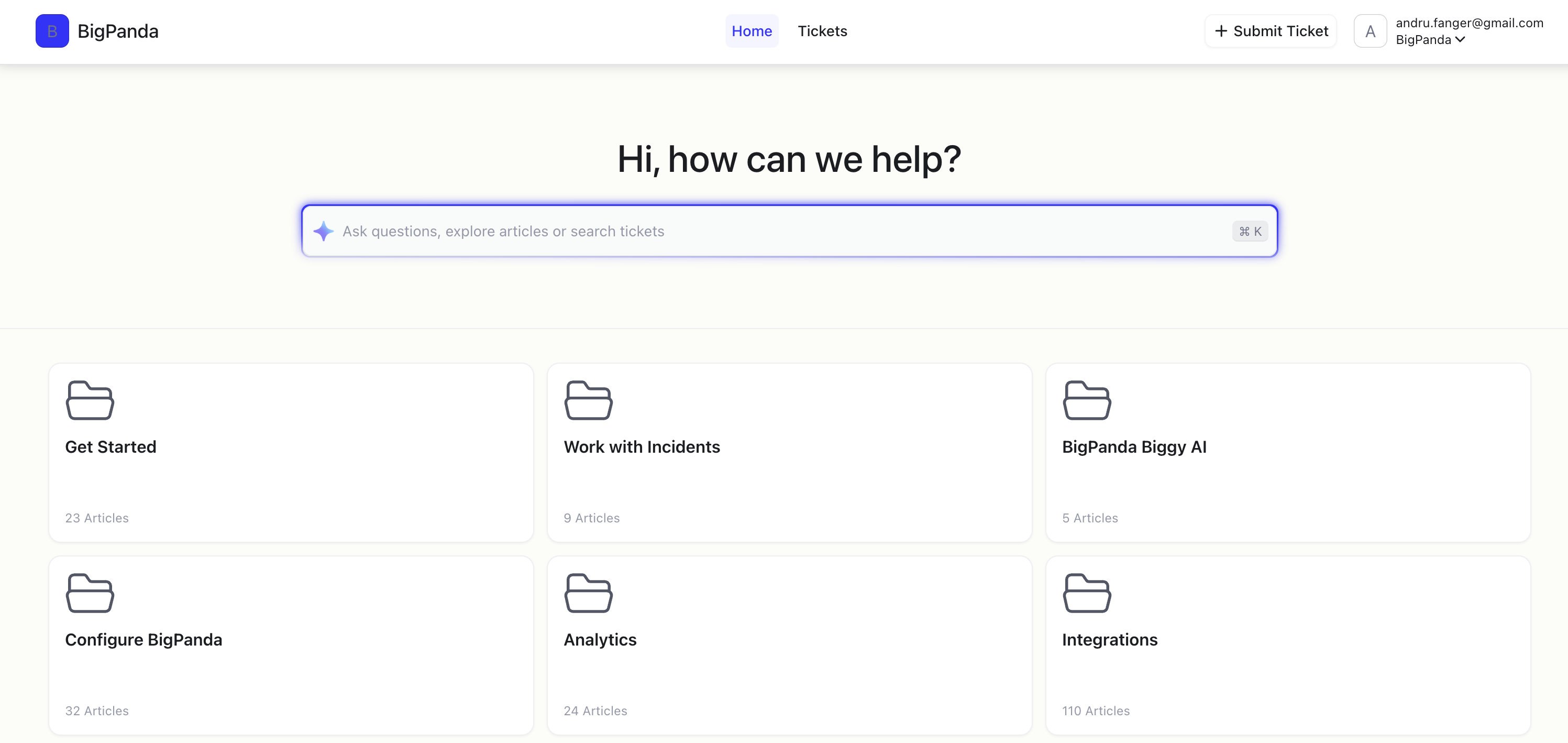Viewport: 1568px width, 743px height.
Task: Click the Submit Ticket button
Action: click(x=1271, y=31)
